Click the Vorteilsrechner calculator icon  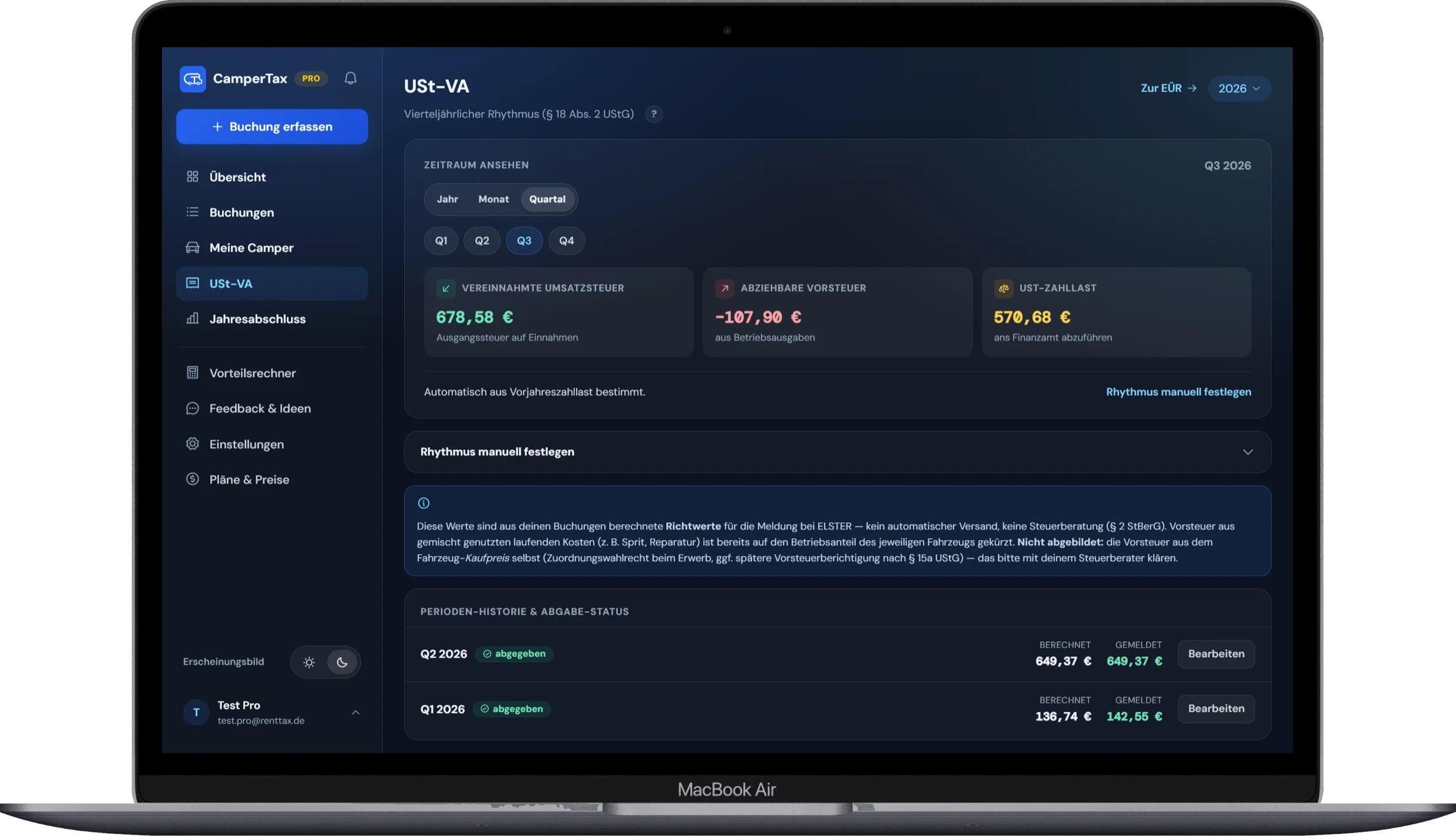tap(193, 373)
